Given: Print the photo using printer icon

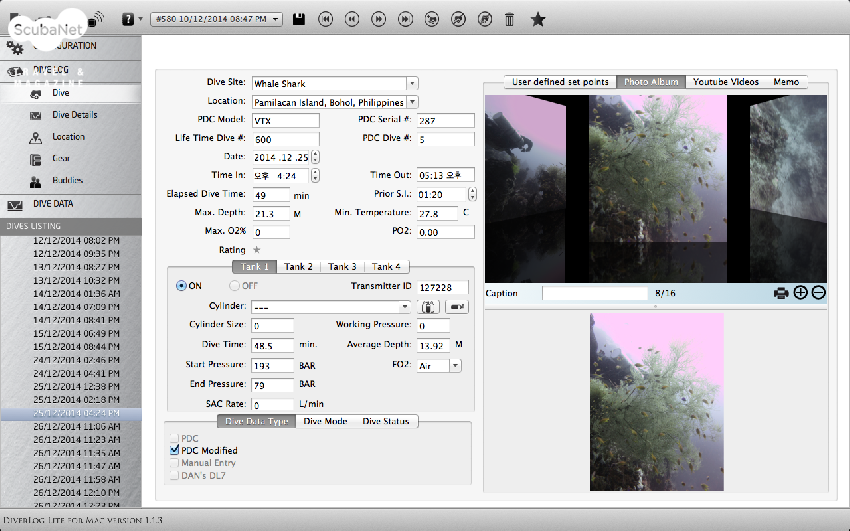Looking at the screenshot, I should coord(781,293).
